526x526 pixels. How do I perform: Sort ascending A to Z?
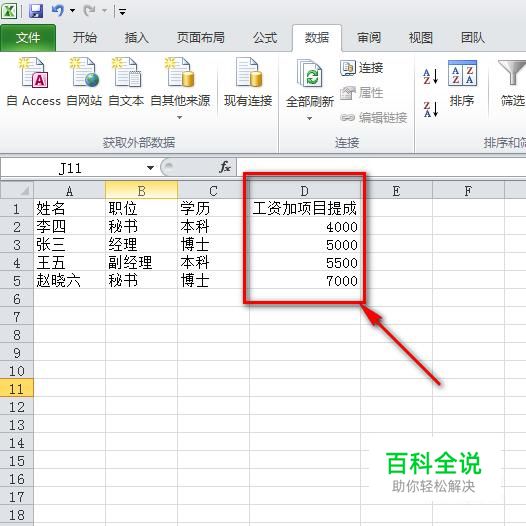pos(431,76)
